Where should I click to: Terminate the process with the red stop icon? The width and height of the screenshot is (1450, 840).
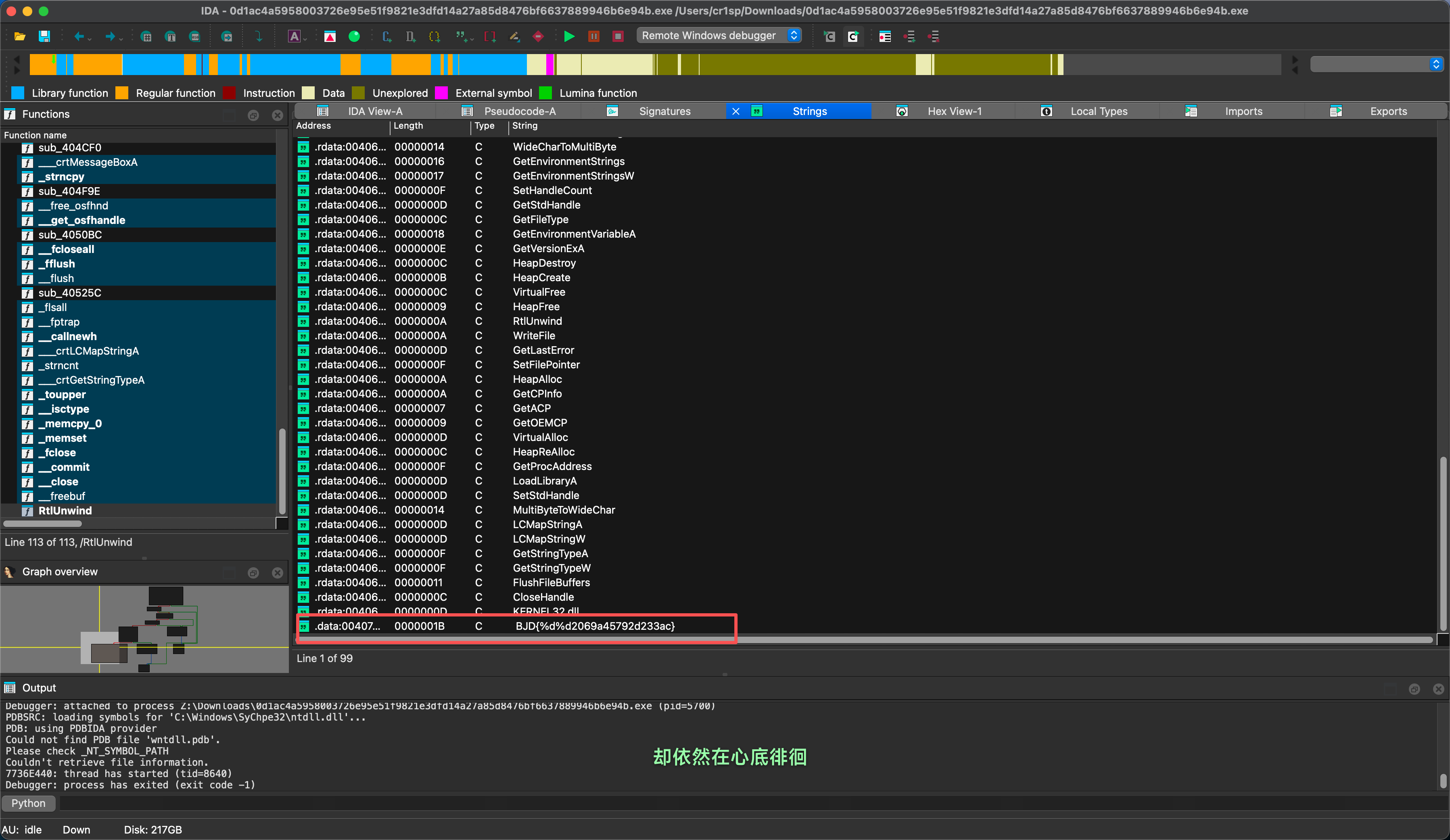pos(618,36)
